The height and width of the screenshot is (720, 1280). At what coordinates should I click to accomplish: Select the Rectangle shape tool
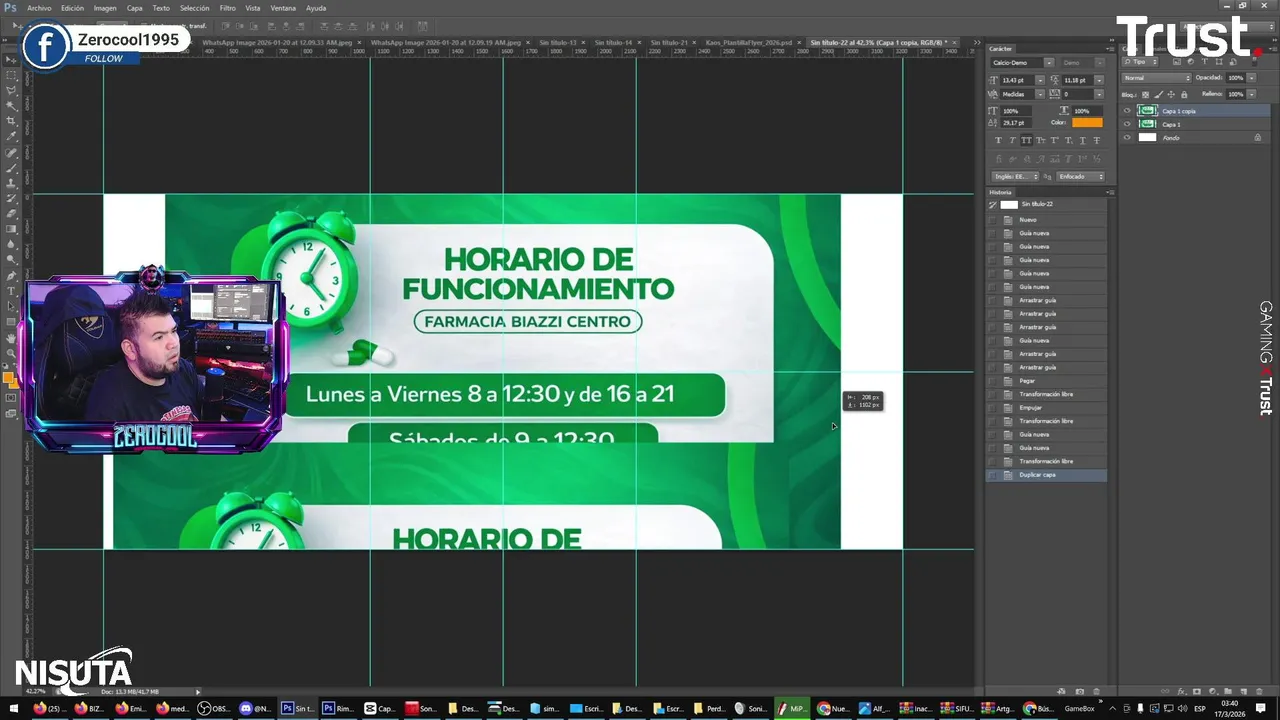tap(12, 322)
